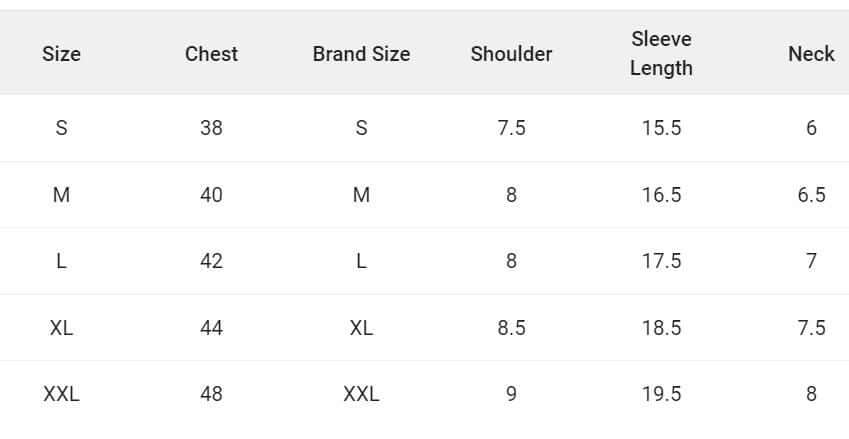Click the Sleeve Length column header
The height and width of the screenshot is (439, 849).
tap(661, 54)
